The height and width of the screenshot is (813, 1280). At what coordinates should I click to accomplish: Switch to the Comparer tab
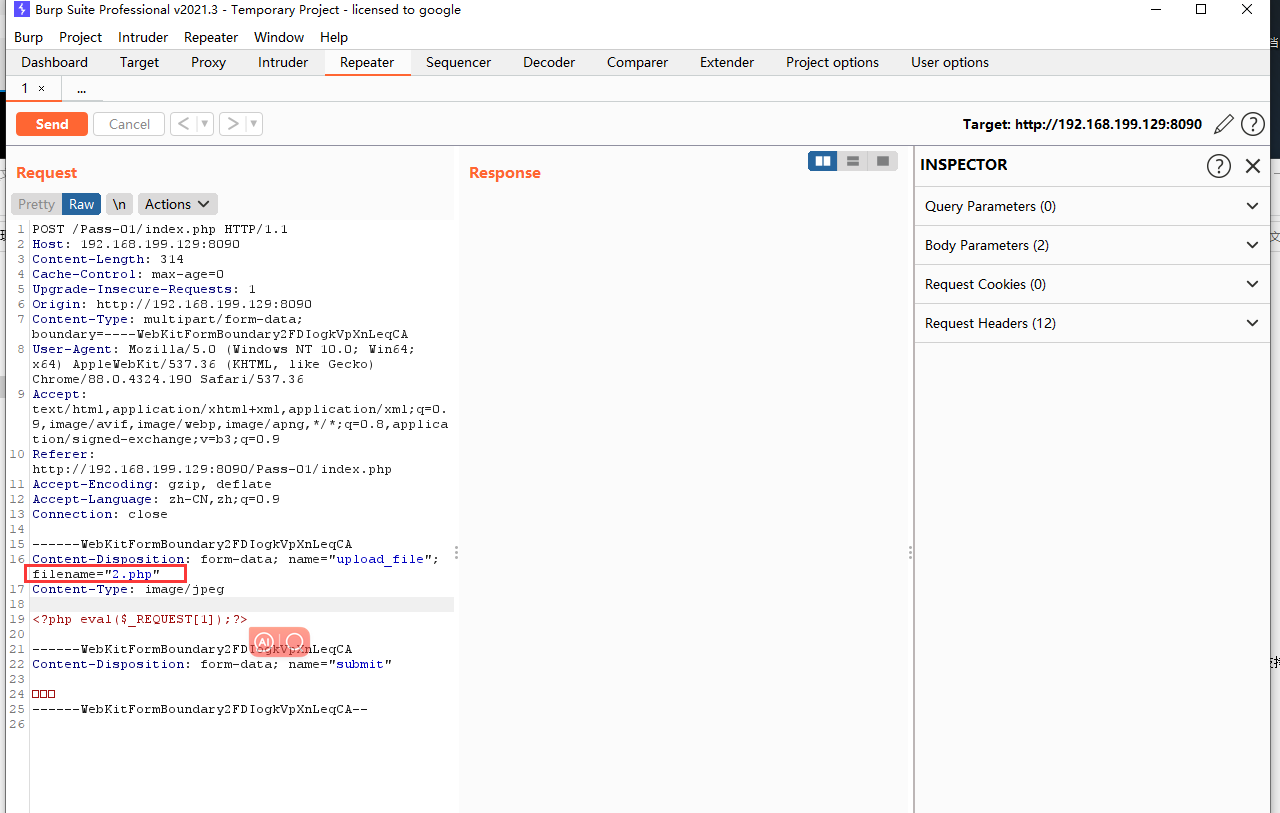637,62
